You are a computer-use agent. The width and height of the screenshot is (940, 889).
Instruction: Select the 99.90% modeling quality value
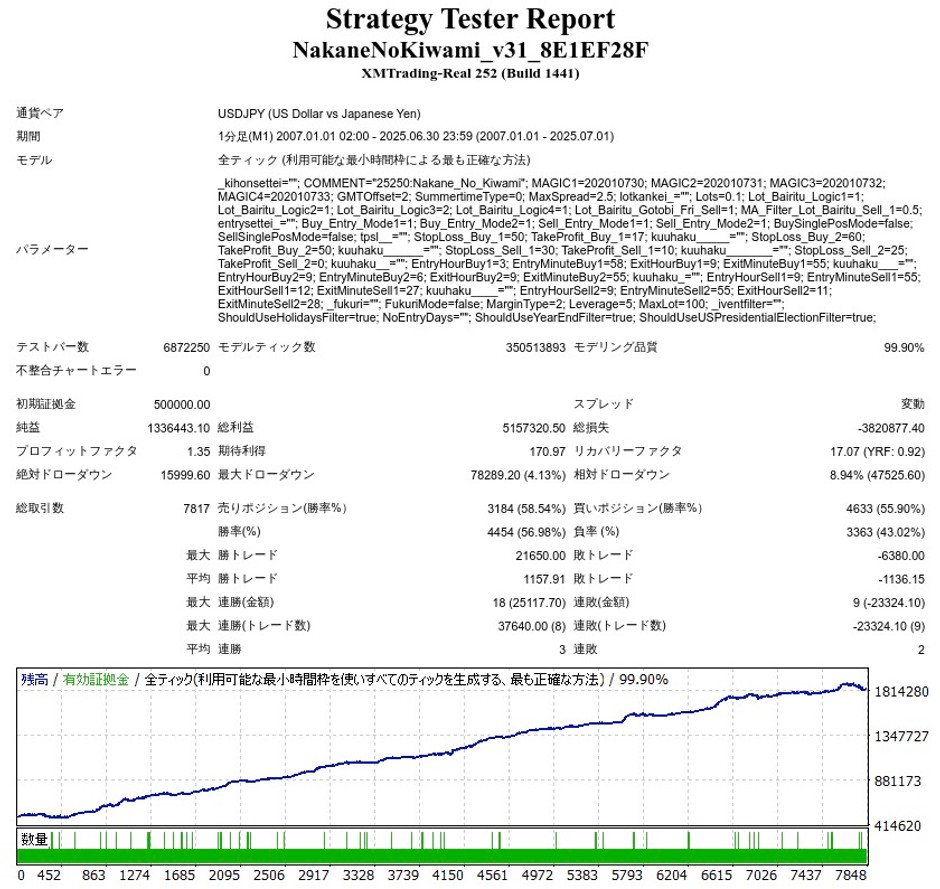point(903,348)
